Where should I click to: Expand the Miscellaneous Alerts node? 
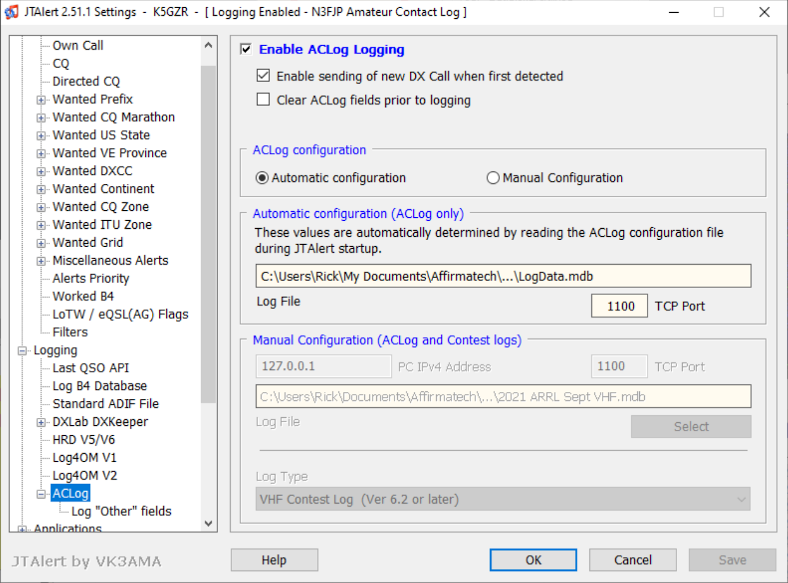[x=41, y=261]
